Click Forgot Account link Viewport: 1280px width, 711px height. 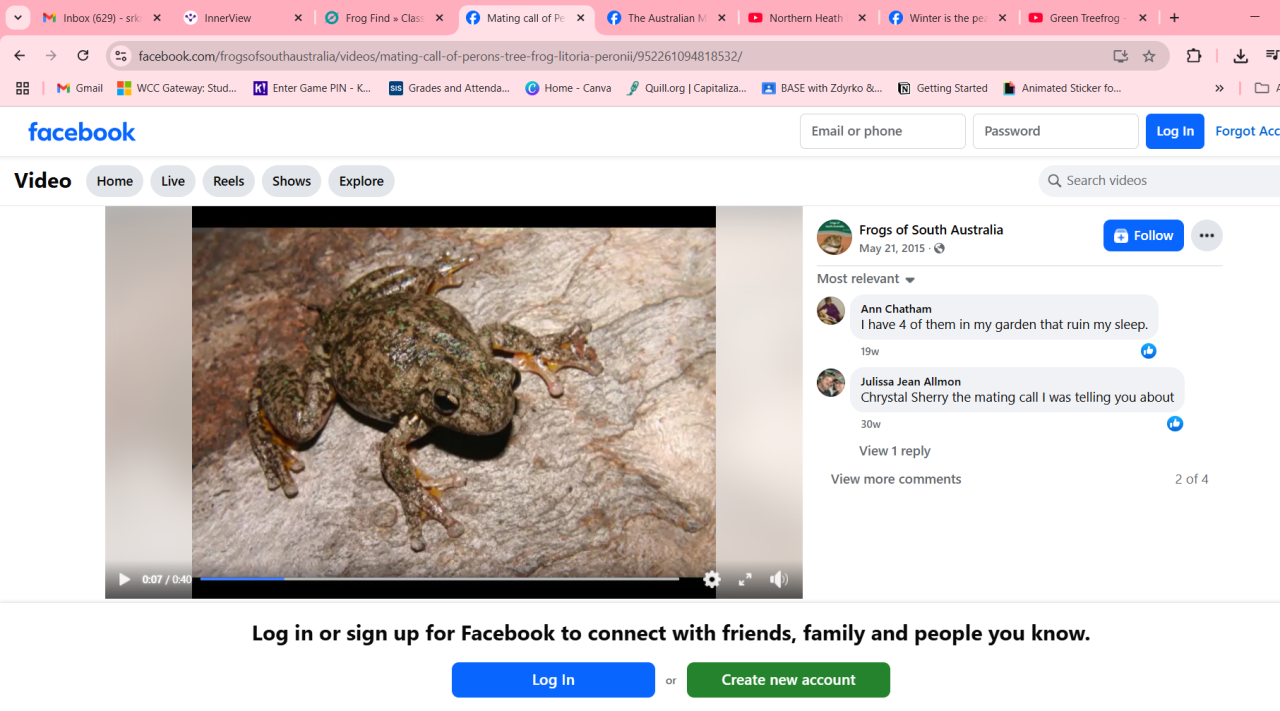(x=1247, y=131)
